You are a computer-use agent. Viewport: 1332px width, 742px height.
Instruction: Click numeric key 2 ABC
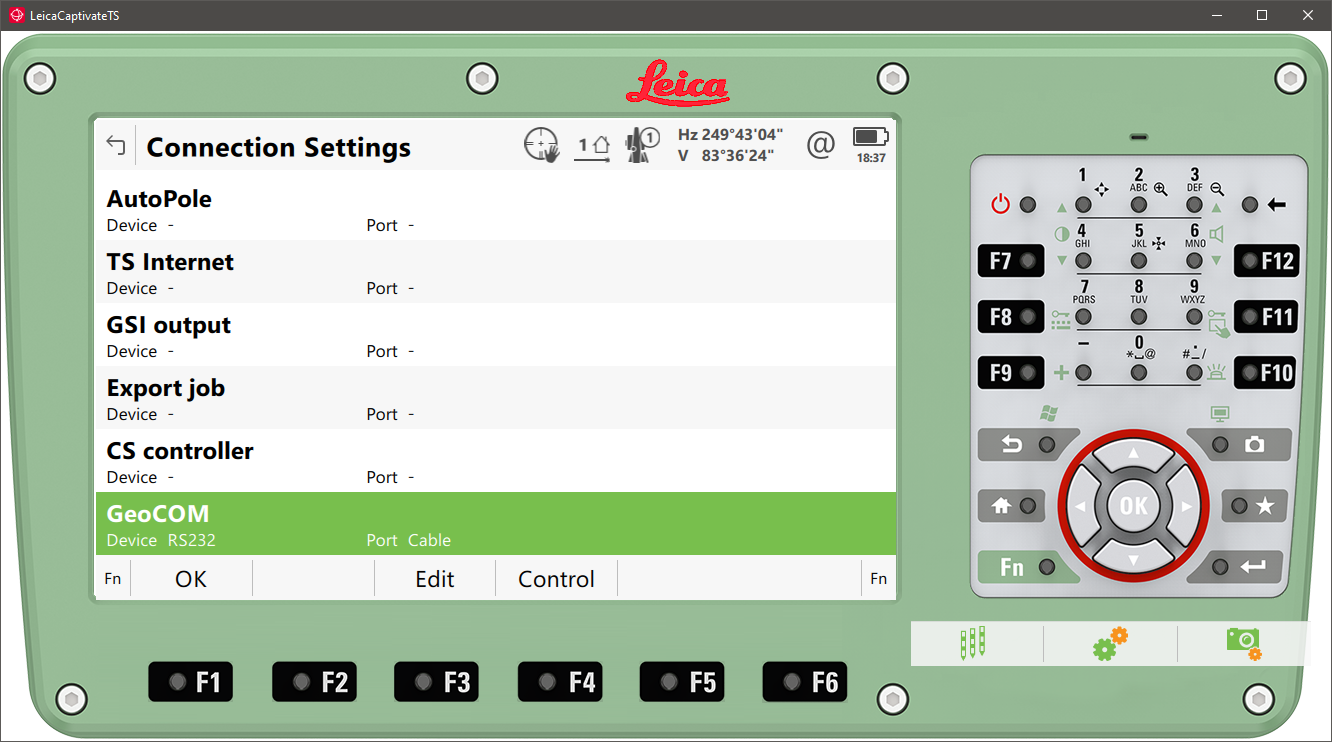pyautogui.click(x=1139, y=205)
